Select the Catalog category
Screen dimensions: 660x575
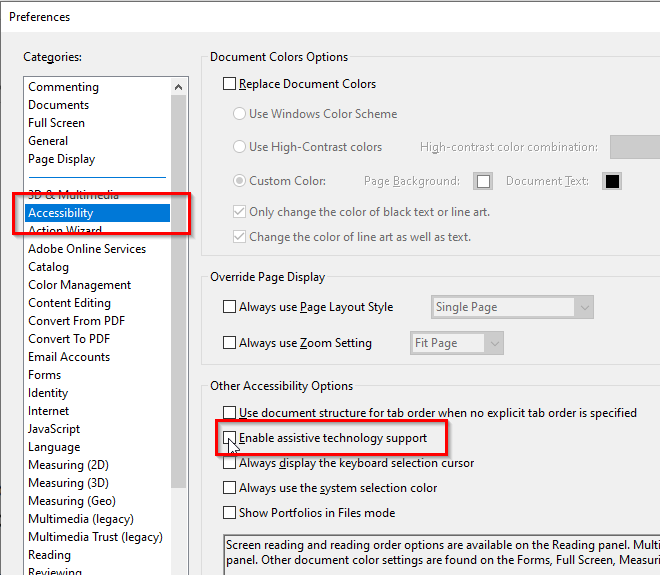tap(48, 267)
